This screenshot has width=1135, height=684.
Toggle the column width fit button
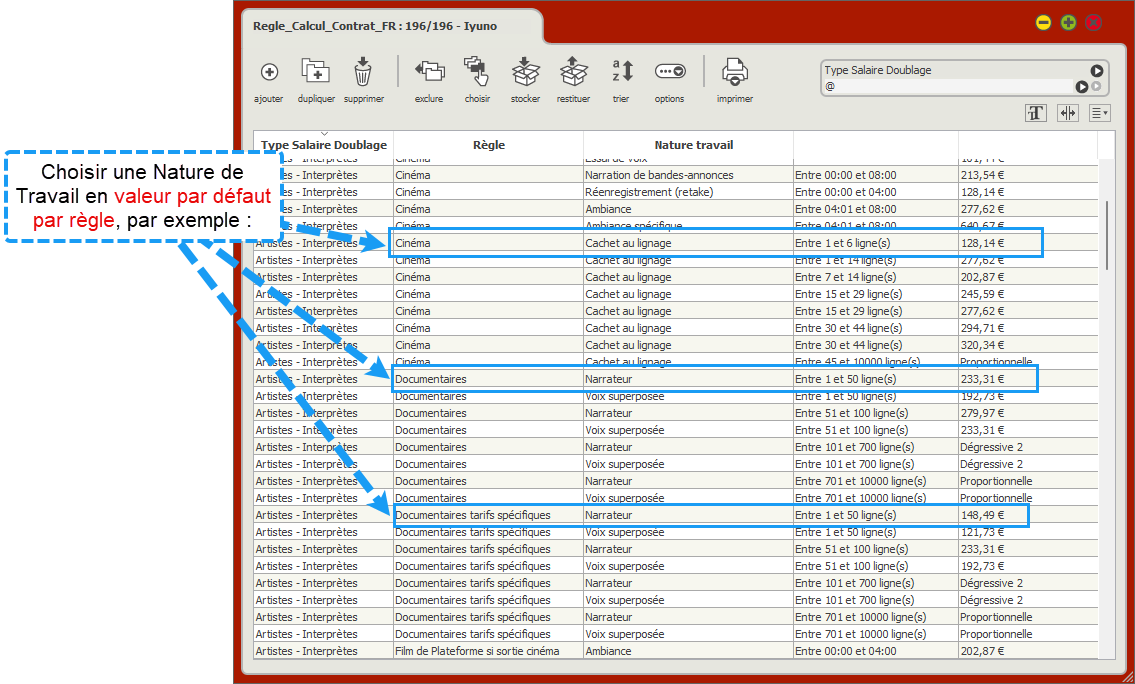(1067, 113)
